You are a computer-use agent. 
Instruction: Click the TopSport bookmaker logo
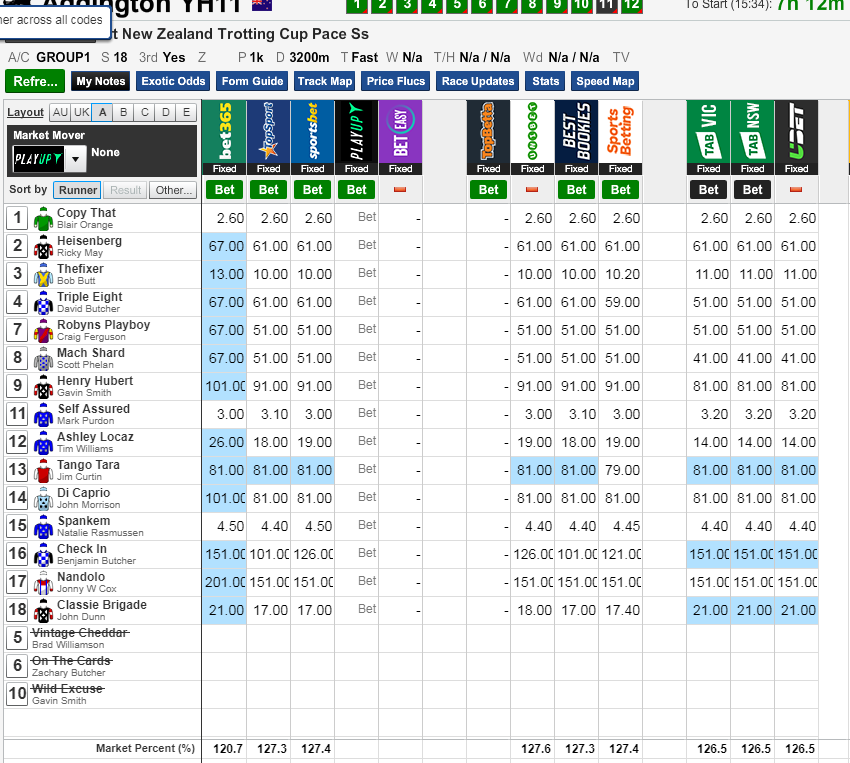point(268,131)
